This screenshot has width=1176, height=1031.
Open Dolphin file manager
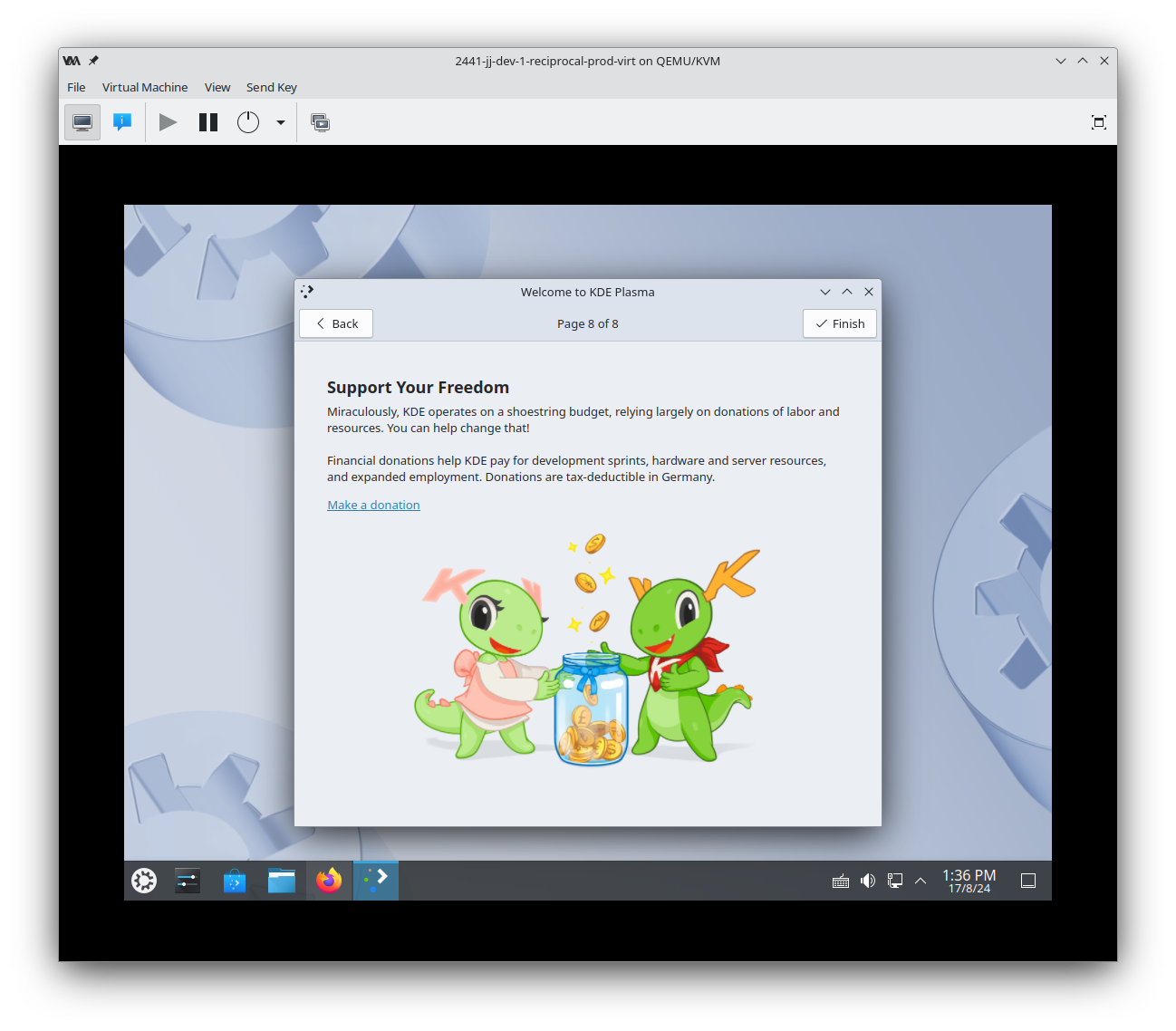282,881
